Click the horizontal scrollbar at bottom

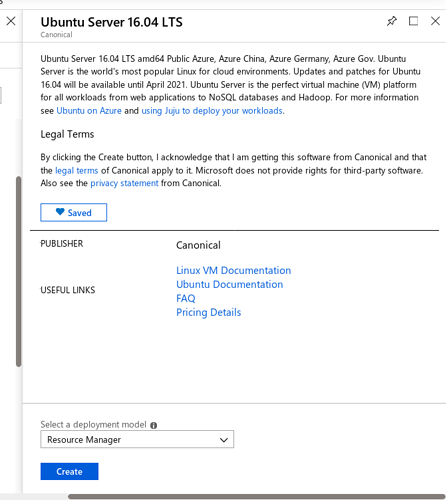click(257, 497)
